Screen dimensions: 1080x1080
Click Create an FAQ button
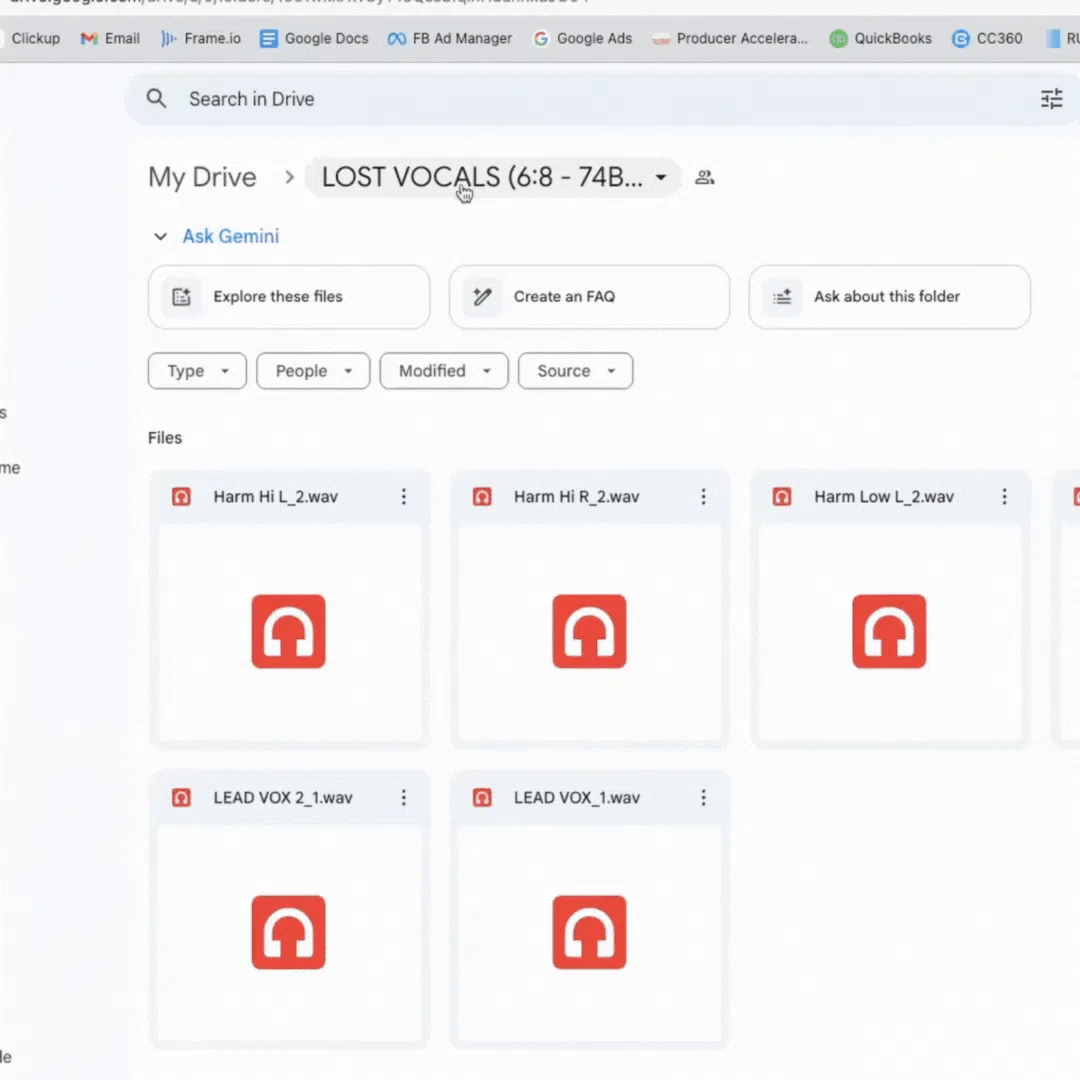[590, 297]
